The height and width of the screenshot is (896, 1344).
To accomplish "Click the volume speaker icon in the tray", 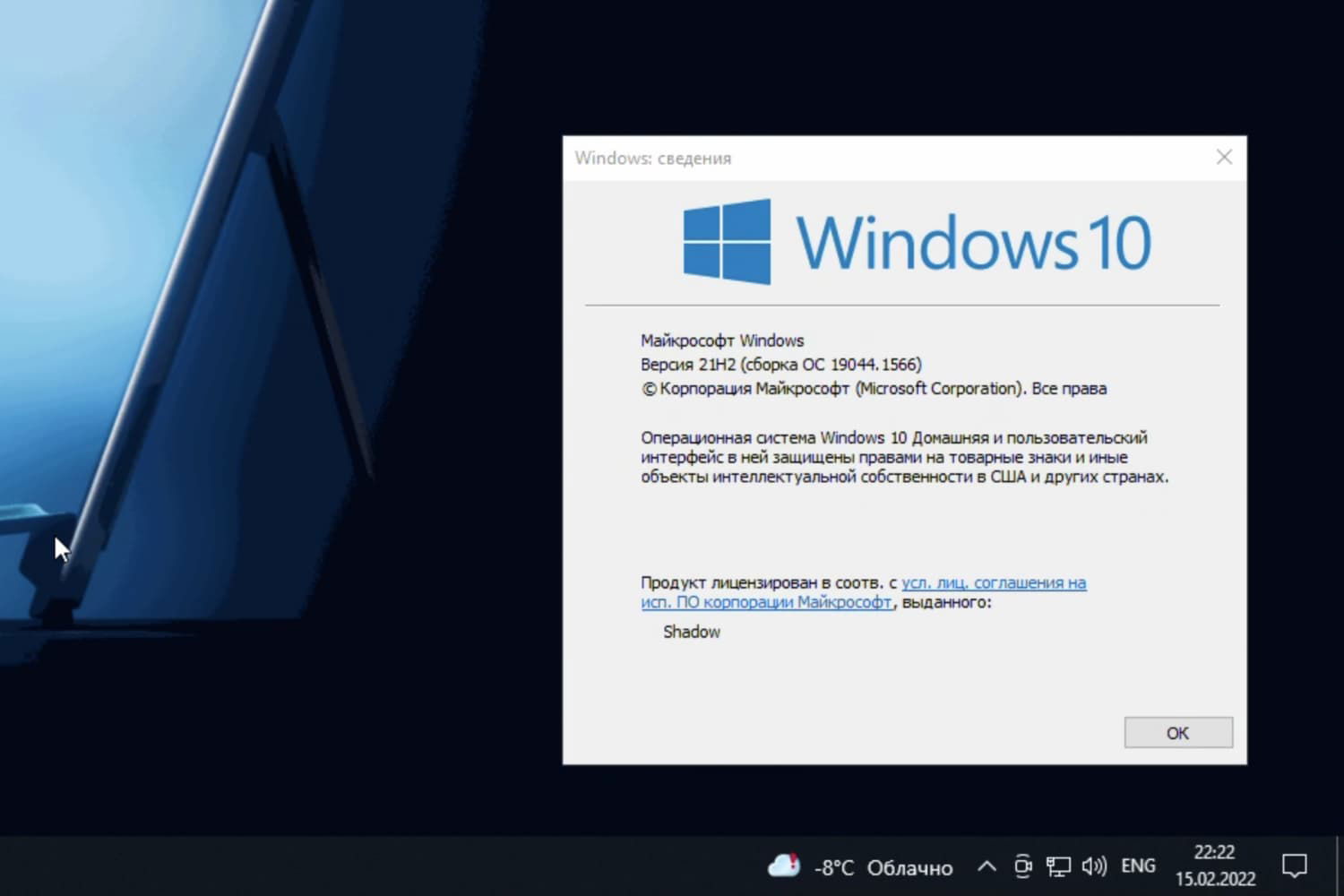I will (x=1093, y=866).
